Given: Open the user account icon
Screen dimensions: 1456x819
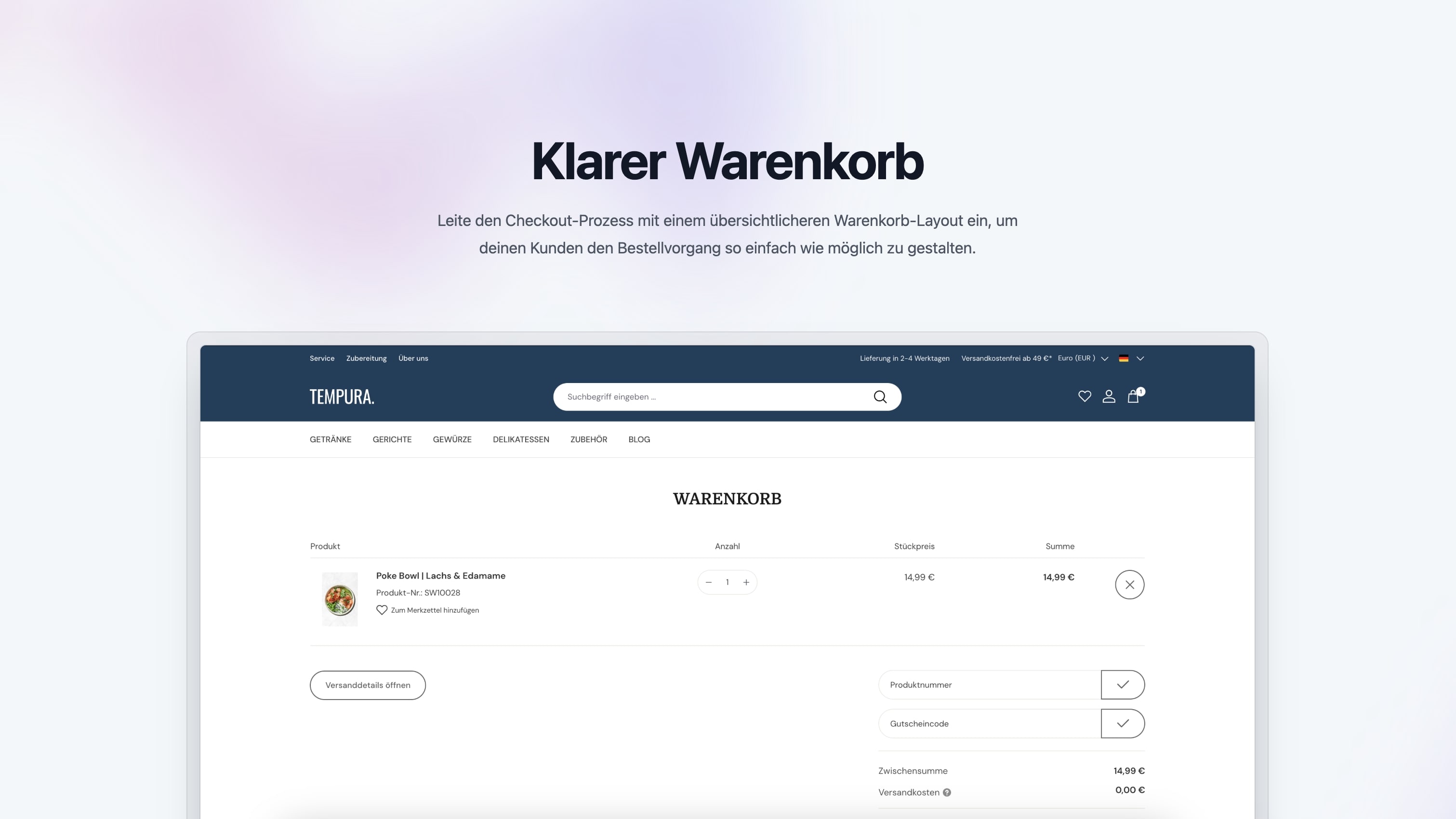Looking at the screenshot, I should point(1109,396).
